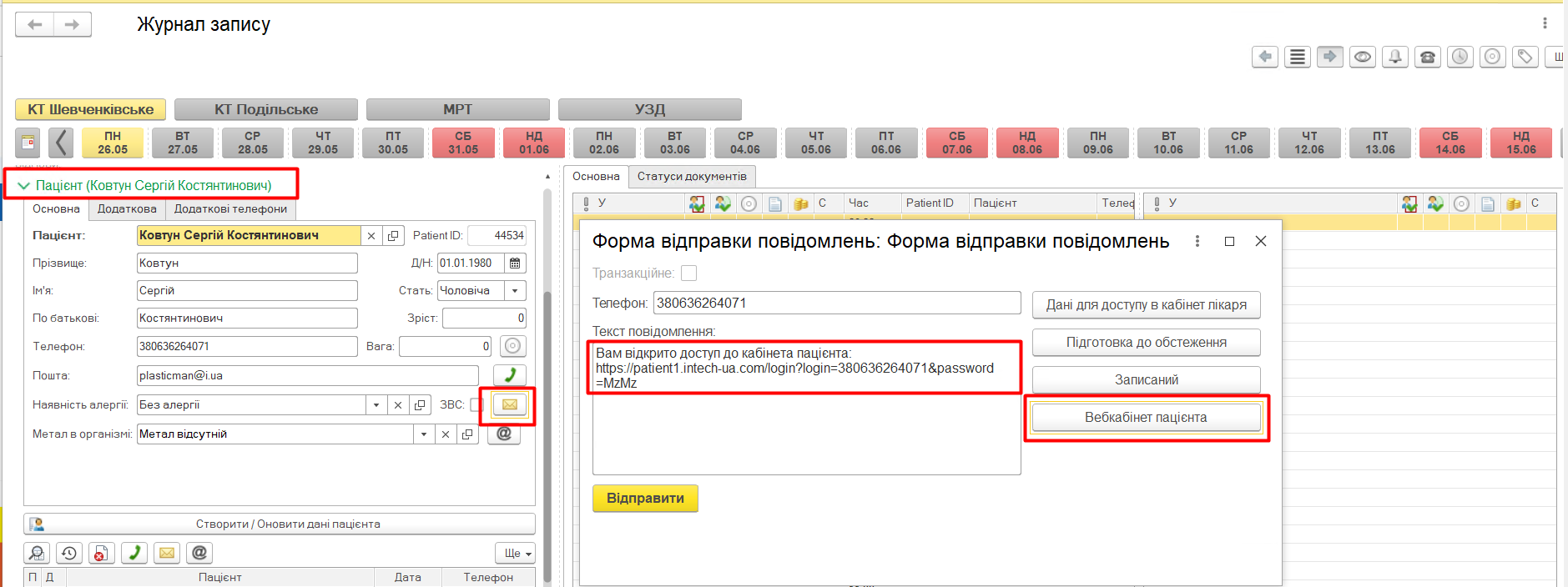The width and height of the screenshot is (1568, 587).
Task: Toggle the Транзакційне checkbox
Action: tap(688, 273)
